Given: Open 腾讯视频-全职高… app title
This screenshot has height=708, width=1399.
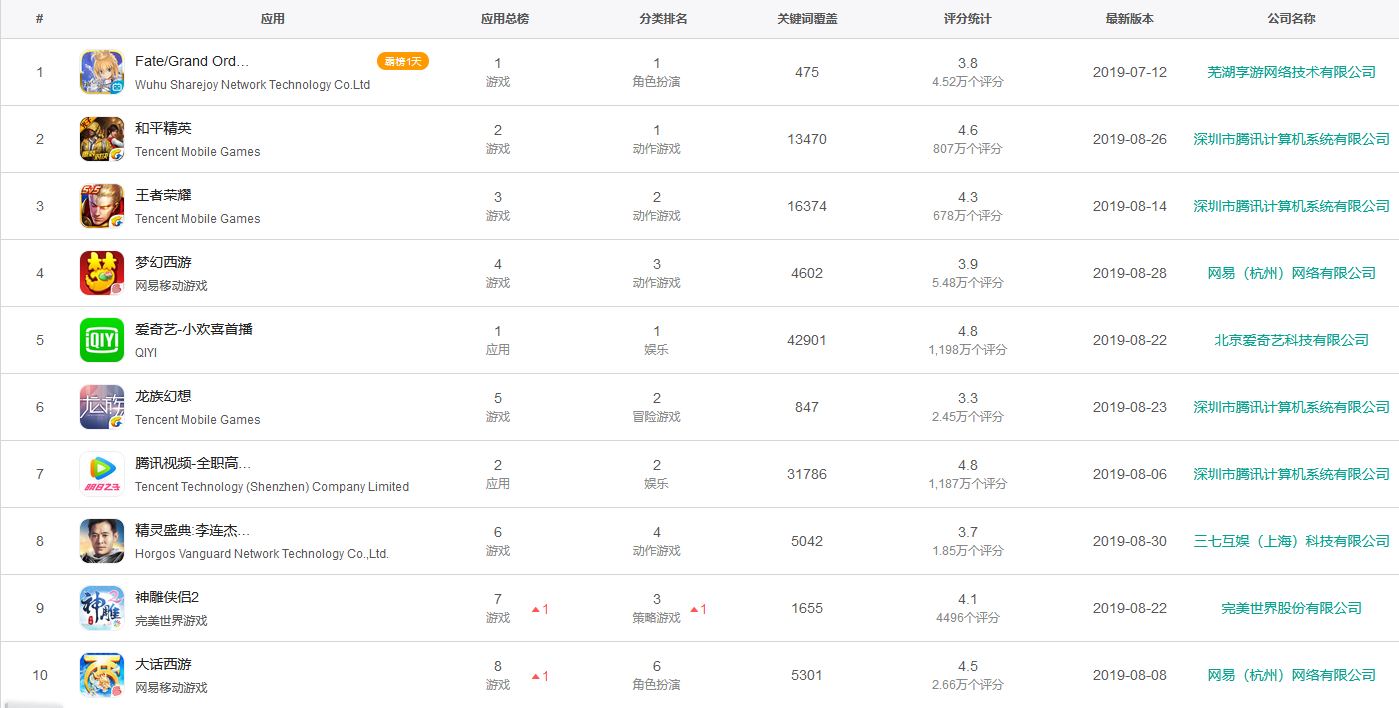Looking at the screenshot, I should (193, 463).
